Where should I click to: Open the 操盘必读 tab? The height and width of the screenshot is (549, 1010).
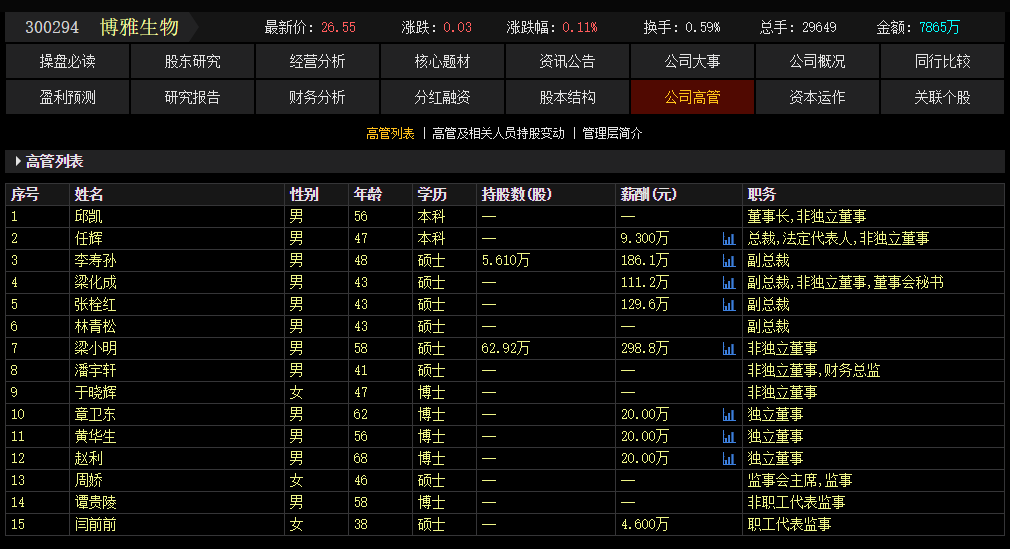point(68,61)
